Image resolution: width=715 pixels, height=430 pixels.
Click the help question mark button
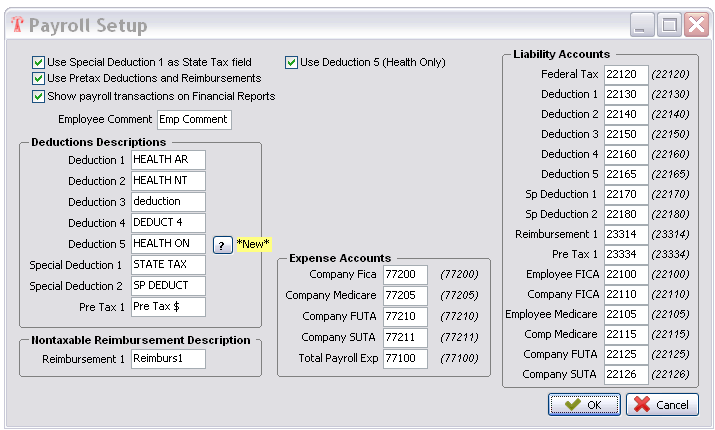pos(223,245)
